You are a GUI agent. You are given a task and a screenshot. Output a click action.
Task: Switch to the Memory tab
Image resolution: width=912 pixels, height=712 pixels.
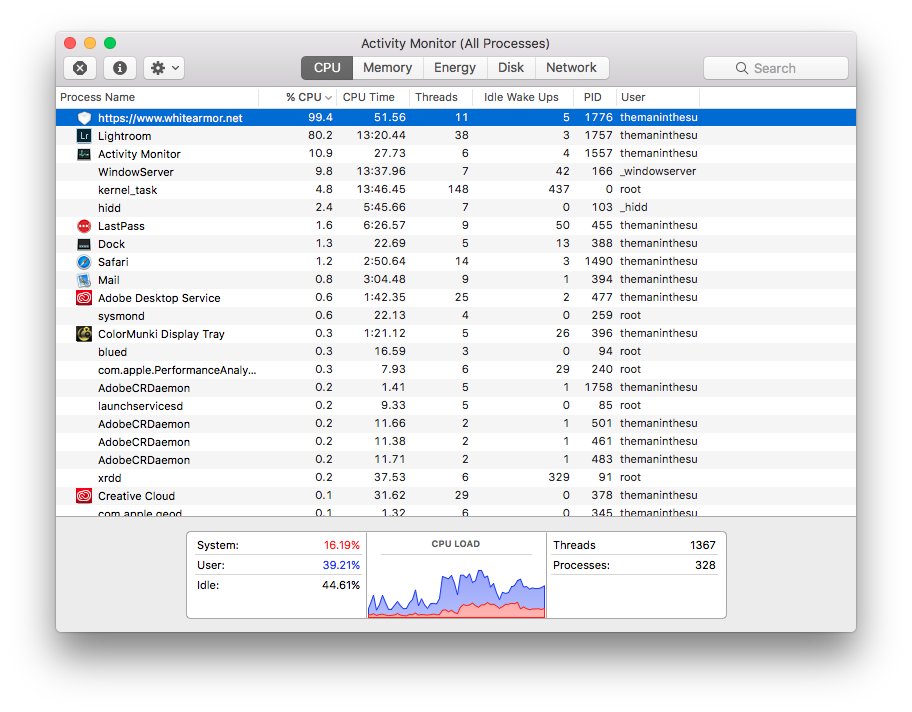click(x=387, y=68)
